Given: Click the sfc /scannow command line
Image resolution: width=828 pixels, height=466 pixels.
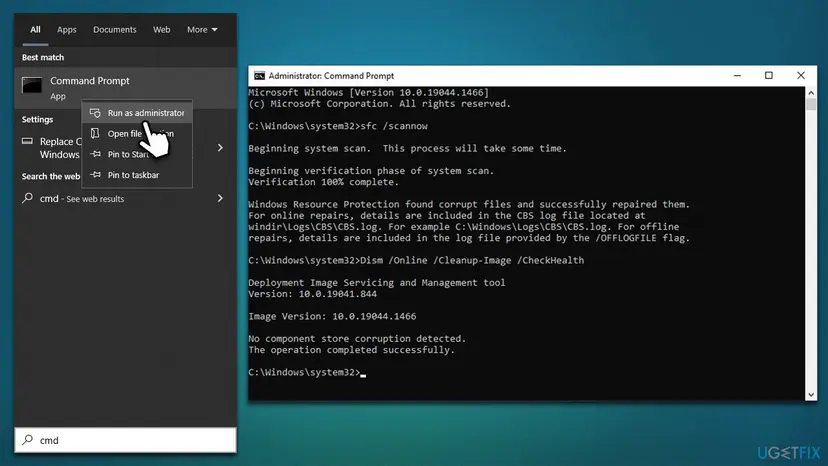Looking at the screenshot, I should pos(338,126).
